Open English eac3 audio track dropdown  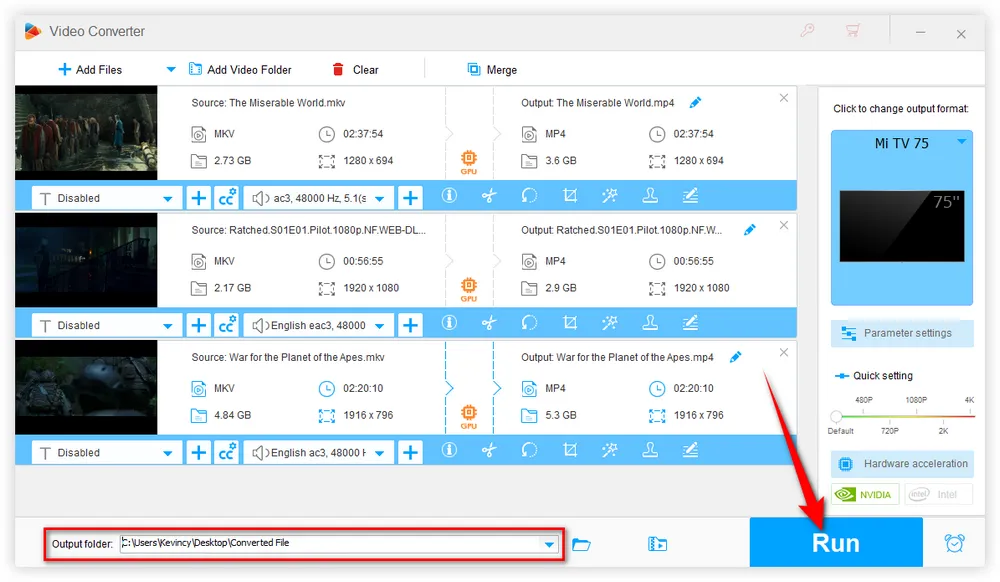click(x=379, y=326)
